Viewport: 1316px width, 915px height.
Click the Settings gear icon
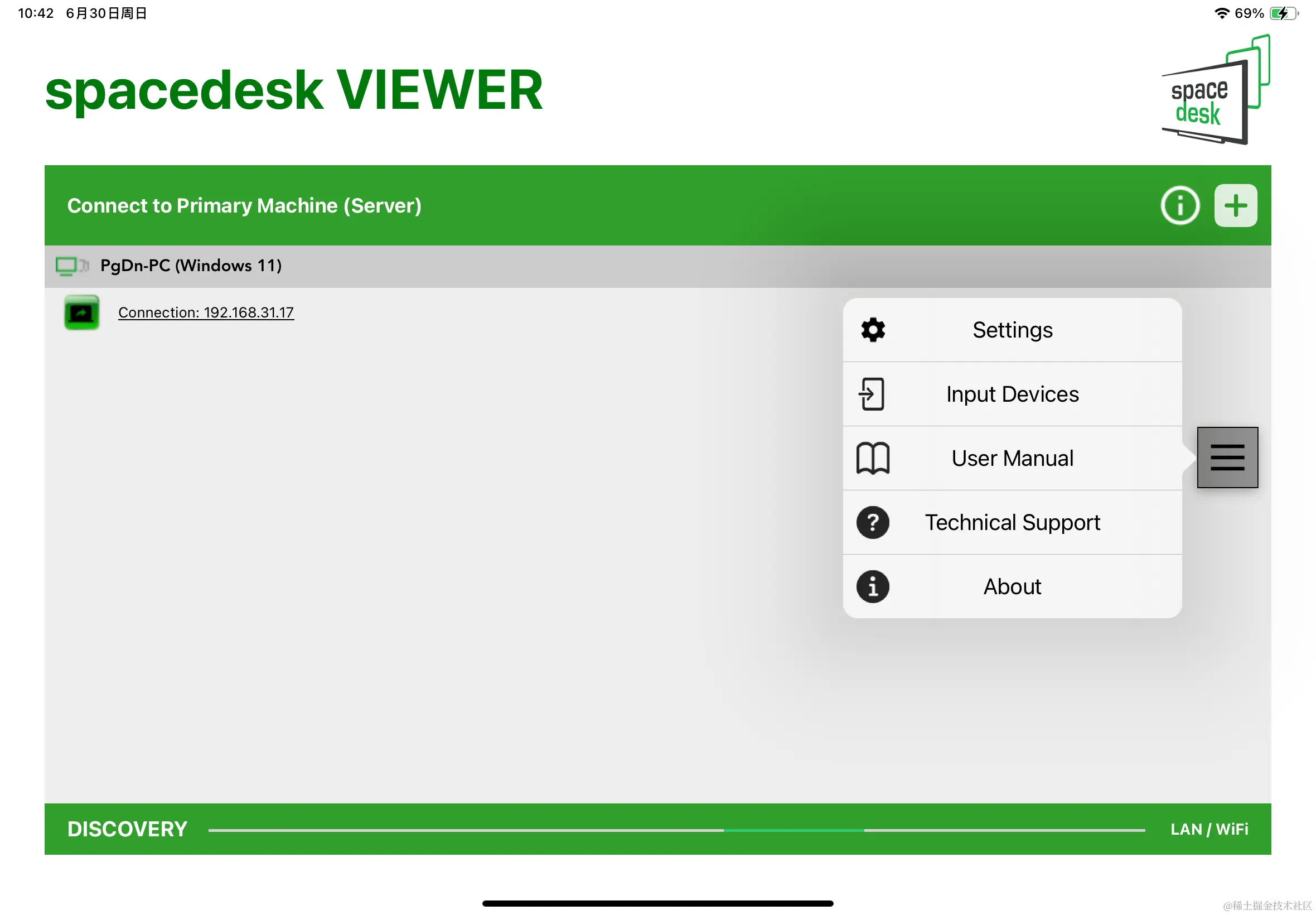point(873,330)
